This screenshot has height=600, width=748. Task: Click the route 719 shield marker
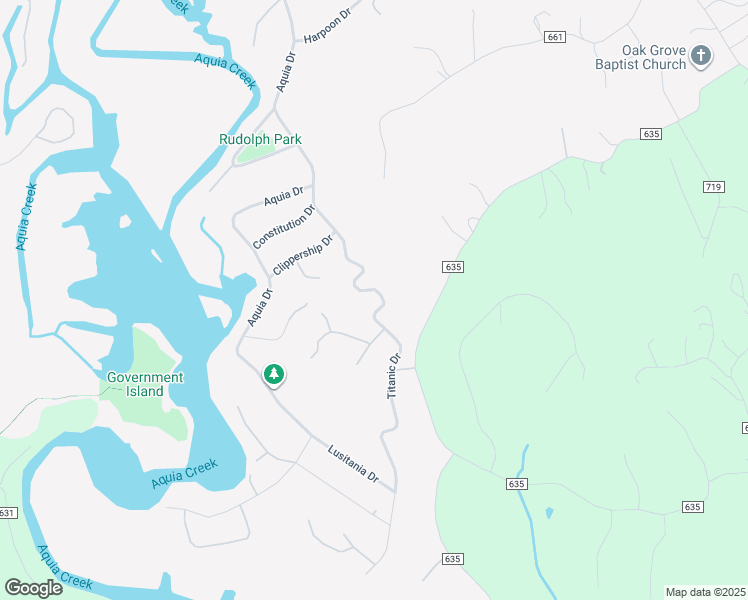pos(714,186)
